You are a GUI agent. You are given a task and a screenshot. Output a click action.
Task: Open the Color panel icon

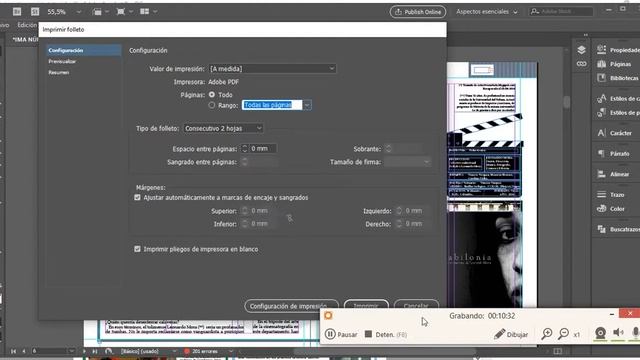tap(601, 209)
